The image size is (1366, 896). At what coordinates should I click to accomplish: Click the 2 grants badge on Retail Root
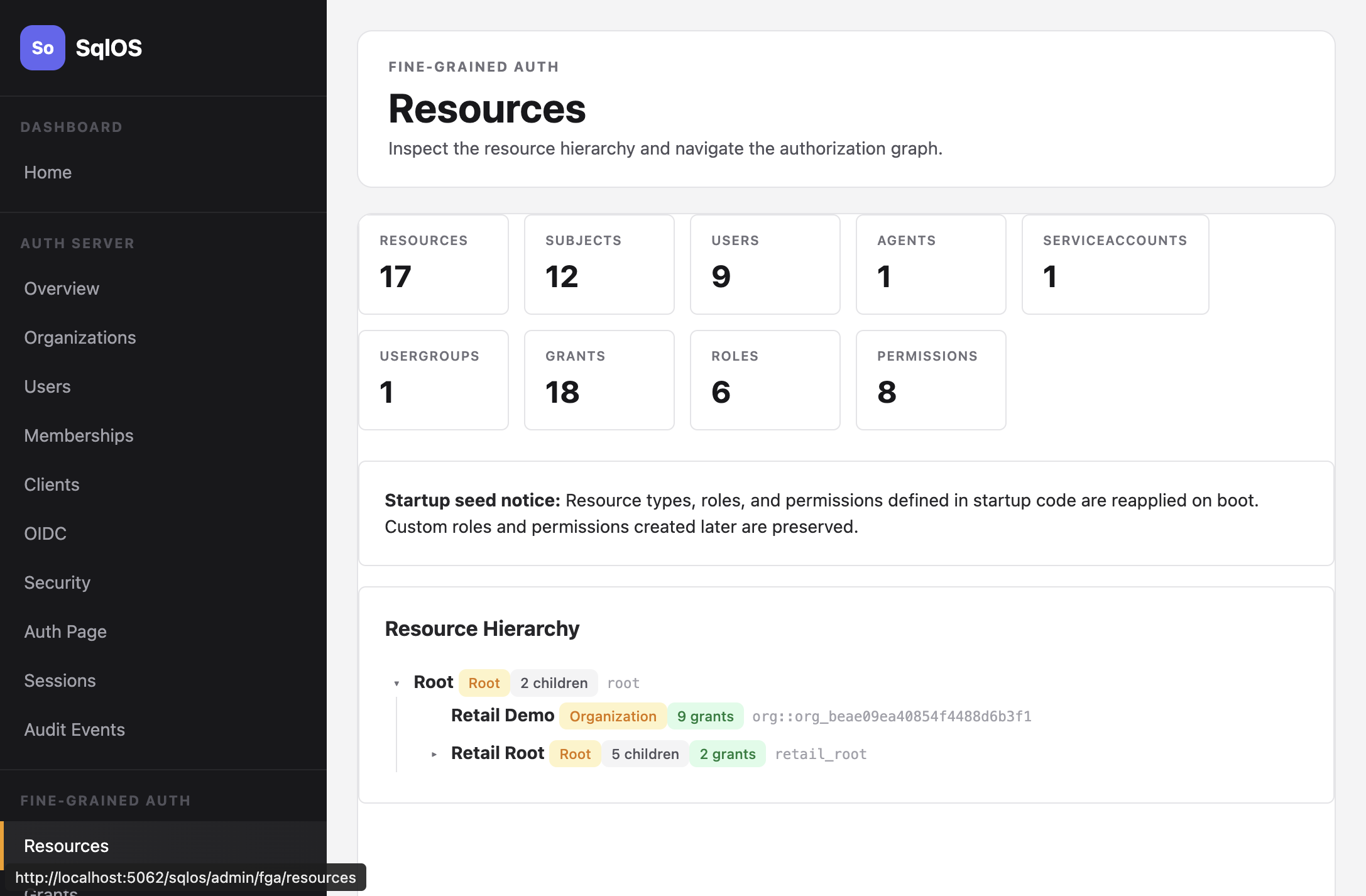728,754
